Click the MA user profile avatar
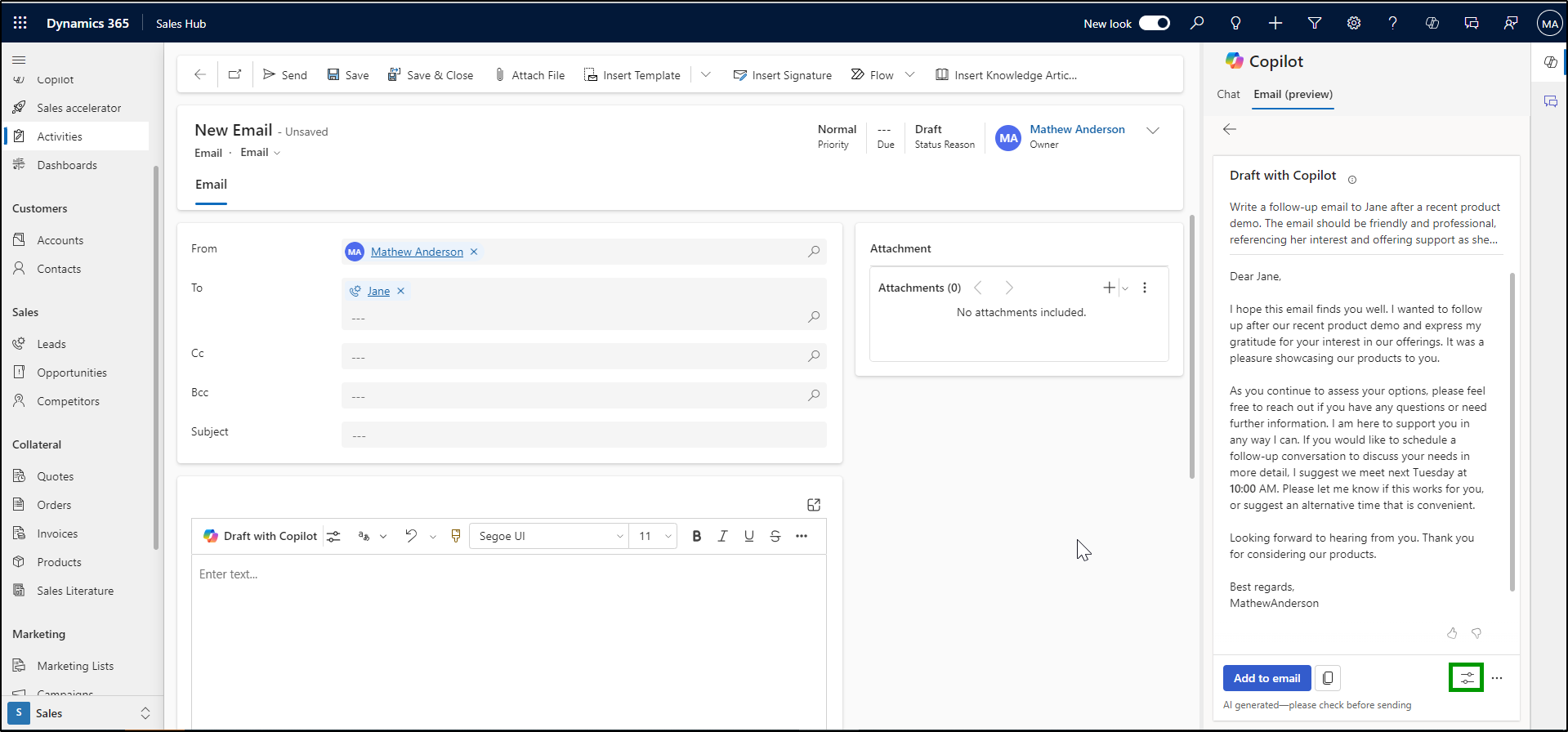Viewport: 1568px width, 732px height. pyautogui.click(x=1549, y=23)
